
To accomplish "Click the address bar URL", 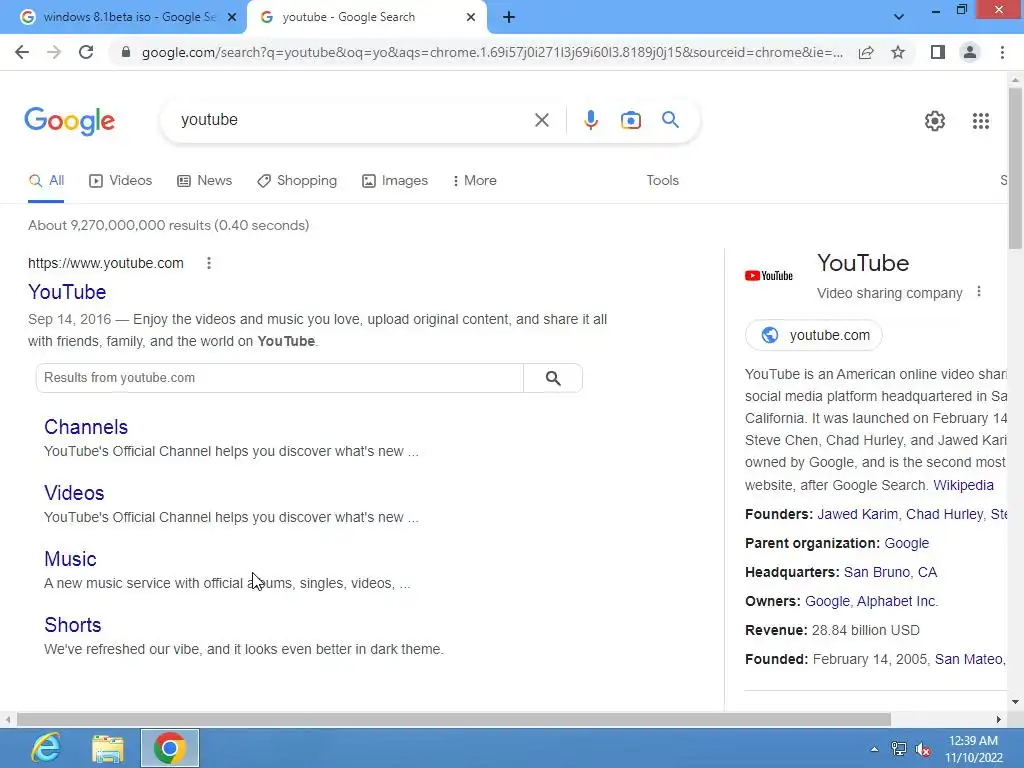I will [x=492, y=52].
